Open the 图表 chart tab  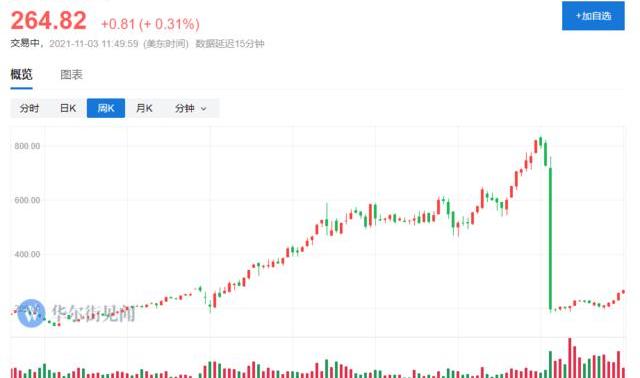(71, 75)
